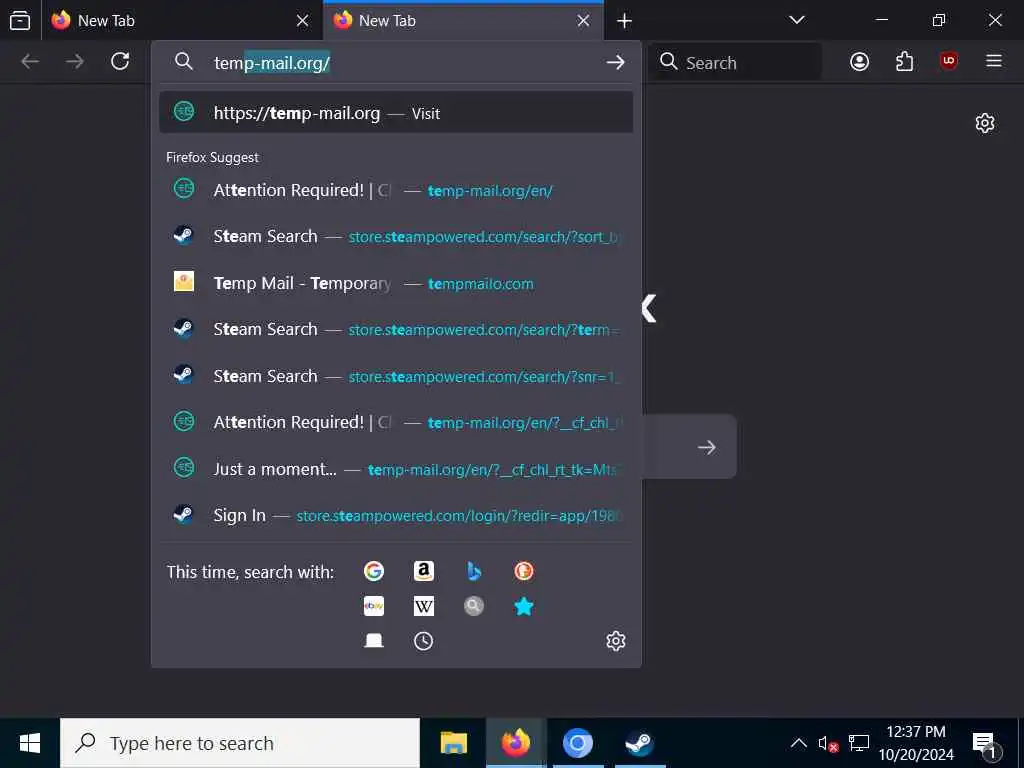Click the muted volume tray icon

827,743
